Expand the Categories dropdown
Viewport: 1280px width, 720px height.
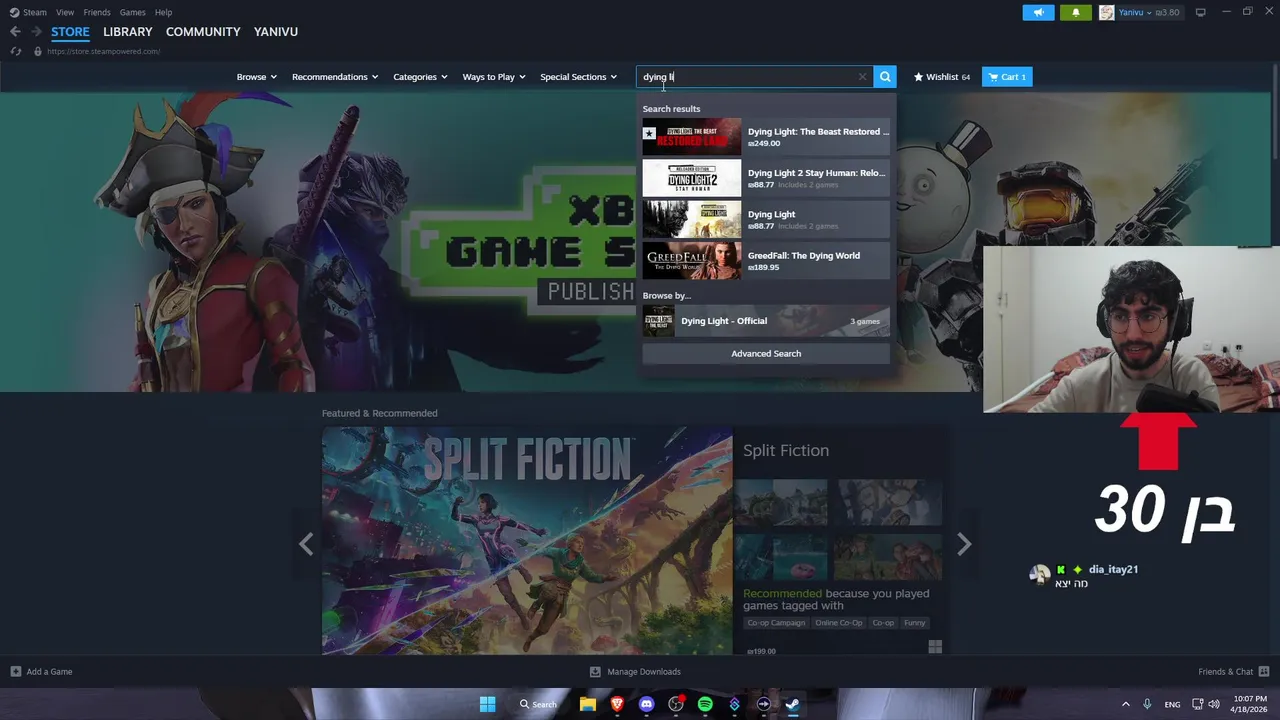click(420, 77)
